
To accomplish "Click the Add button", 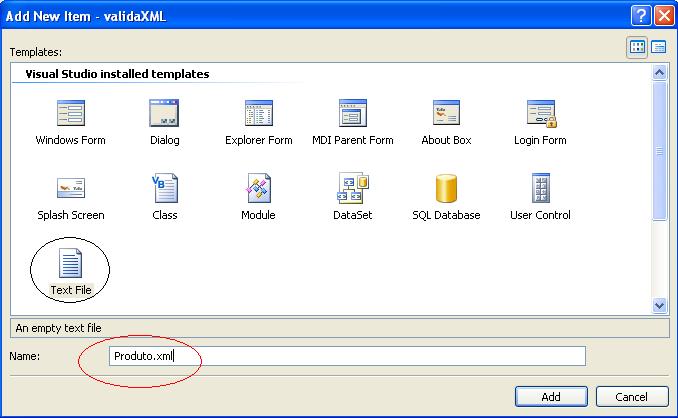I will [551, 396].
